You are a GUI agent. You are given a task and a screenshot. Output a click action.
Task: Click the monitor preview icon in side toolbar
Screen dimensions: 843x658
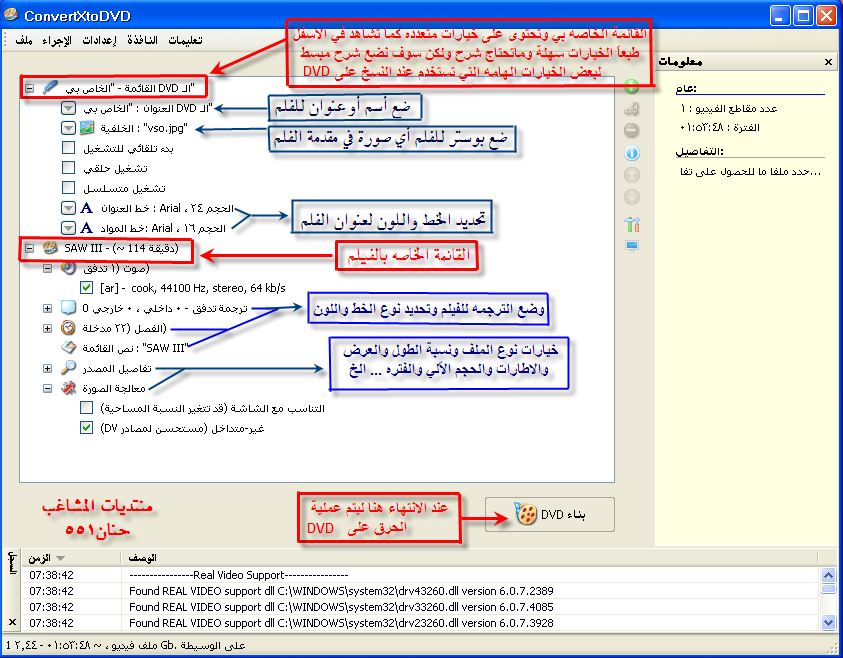[631, 245]
